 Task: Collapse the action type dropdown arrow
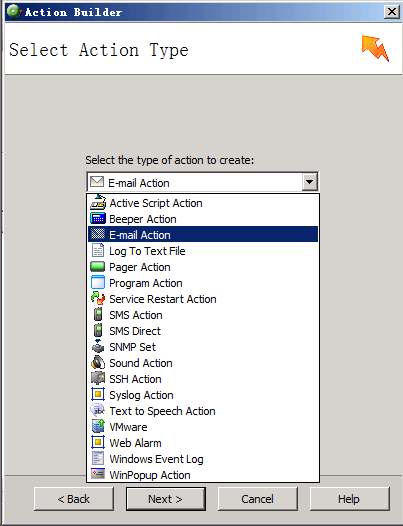click(x=309, y=182)
